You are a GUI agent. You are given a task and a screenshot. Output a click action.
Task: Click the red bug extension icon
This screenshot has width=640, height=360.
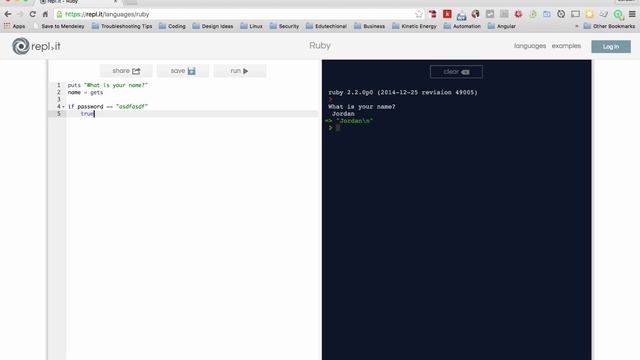[x=518, y=14]
